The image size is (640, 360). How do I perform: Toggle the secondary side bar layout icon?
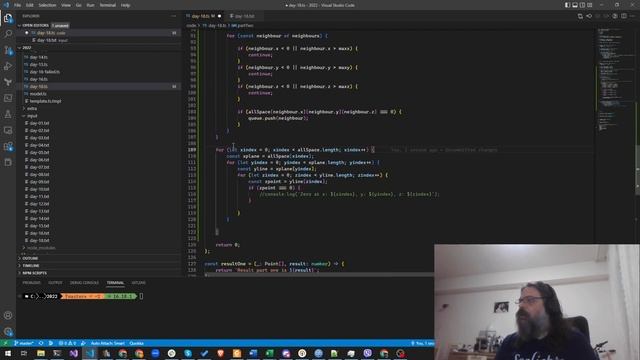click(582, 5)
